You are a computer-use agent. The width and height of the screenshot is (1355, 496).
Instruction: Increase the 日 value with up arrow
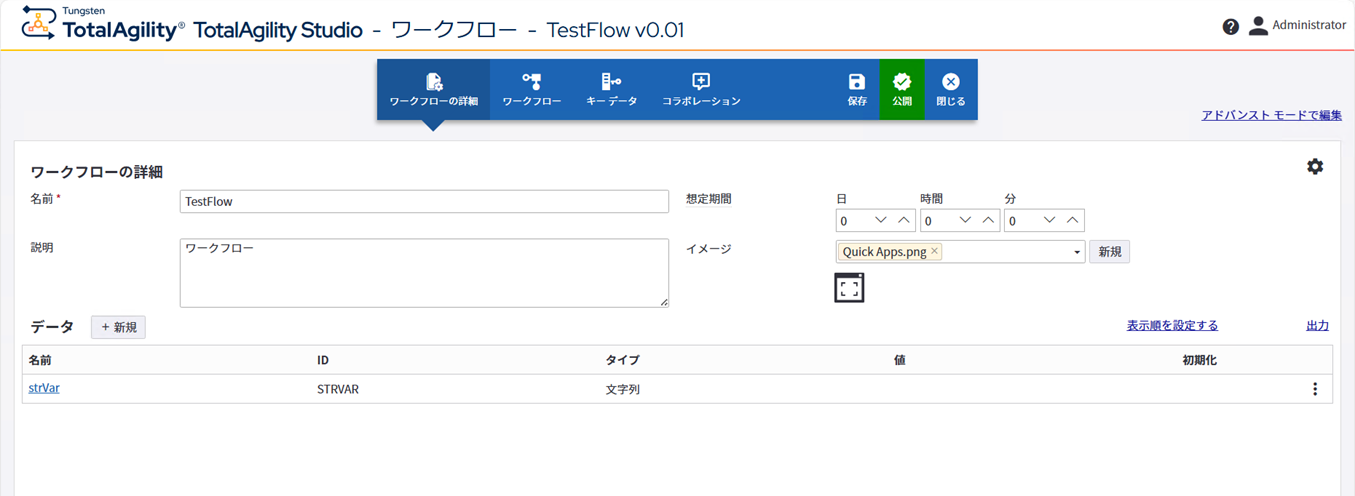pos(904,220)
